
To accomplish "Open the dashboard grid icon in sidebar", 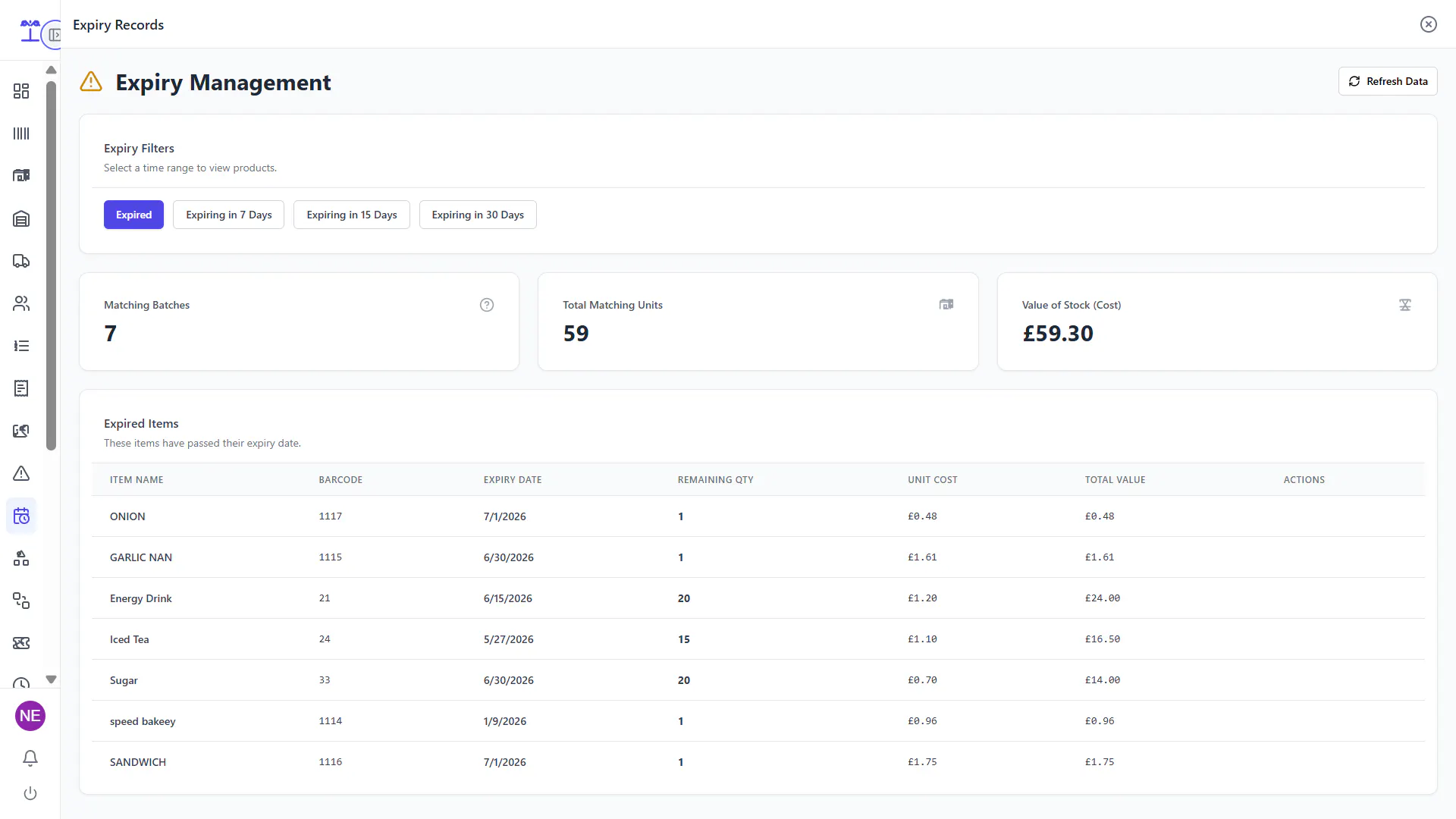I will coord(21,91).
